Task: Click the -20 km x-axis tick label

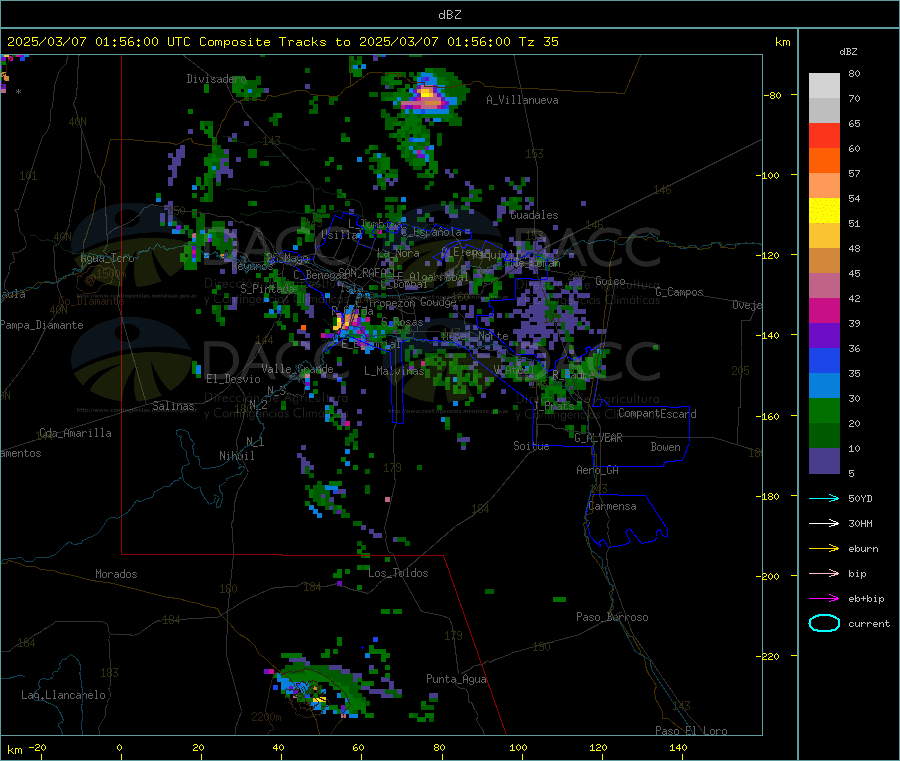Action: coord(37,747)
